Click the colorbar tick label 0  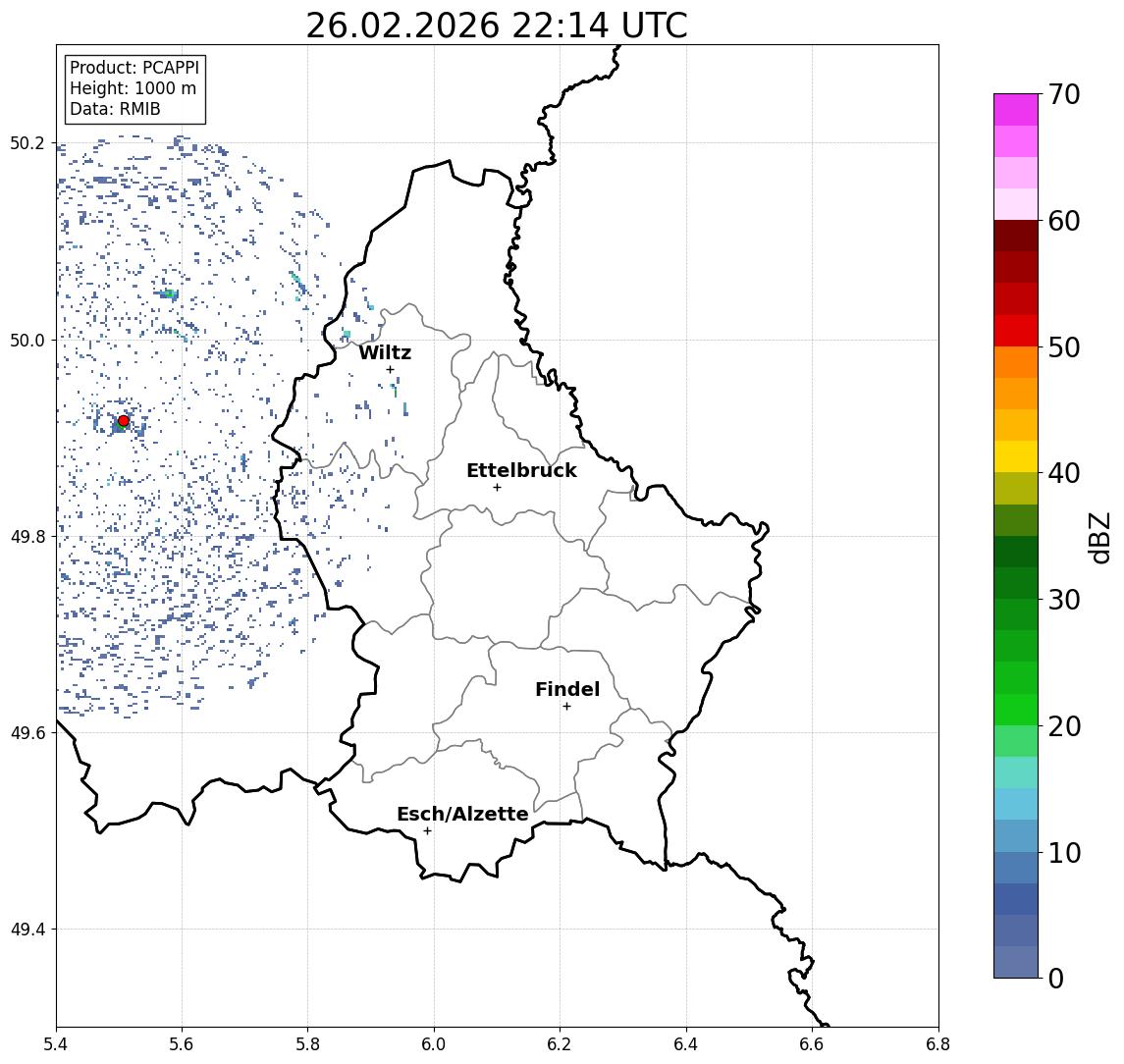click(1056, 978)
